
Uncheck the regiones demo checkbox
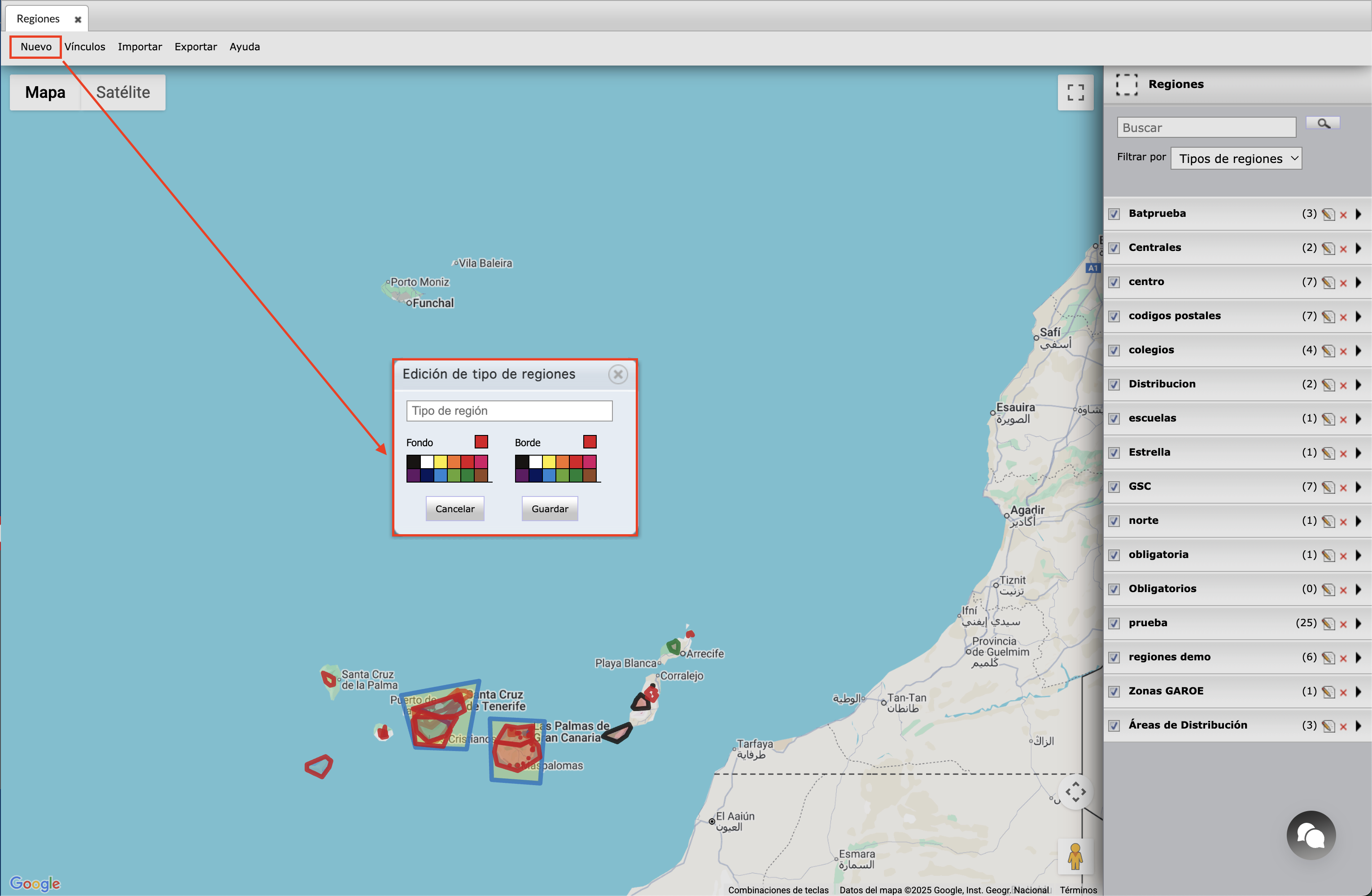(1114, 657)
